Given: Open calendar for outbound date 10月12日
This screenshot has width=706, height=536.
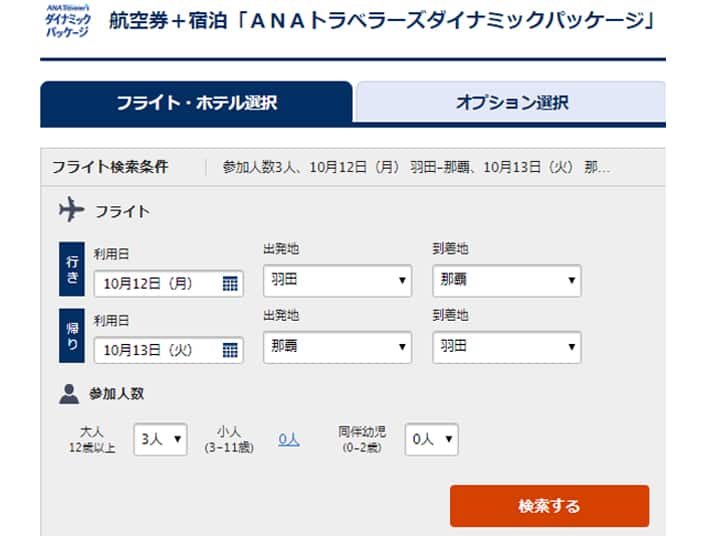Looking at the screenshot, I should pyautogui.click(x=230, y=284).
